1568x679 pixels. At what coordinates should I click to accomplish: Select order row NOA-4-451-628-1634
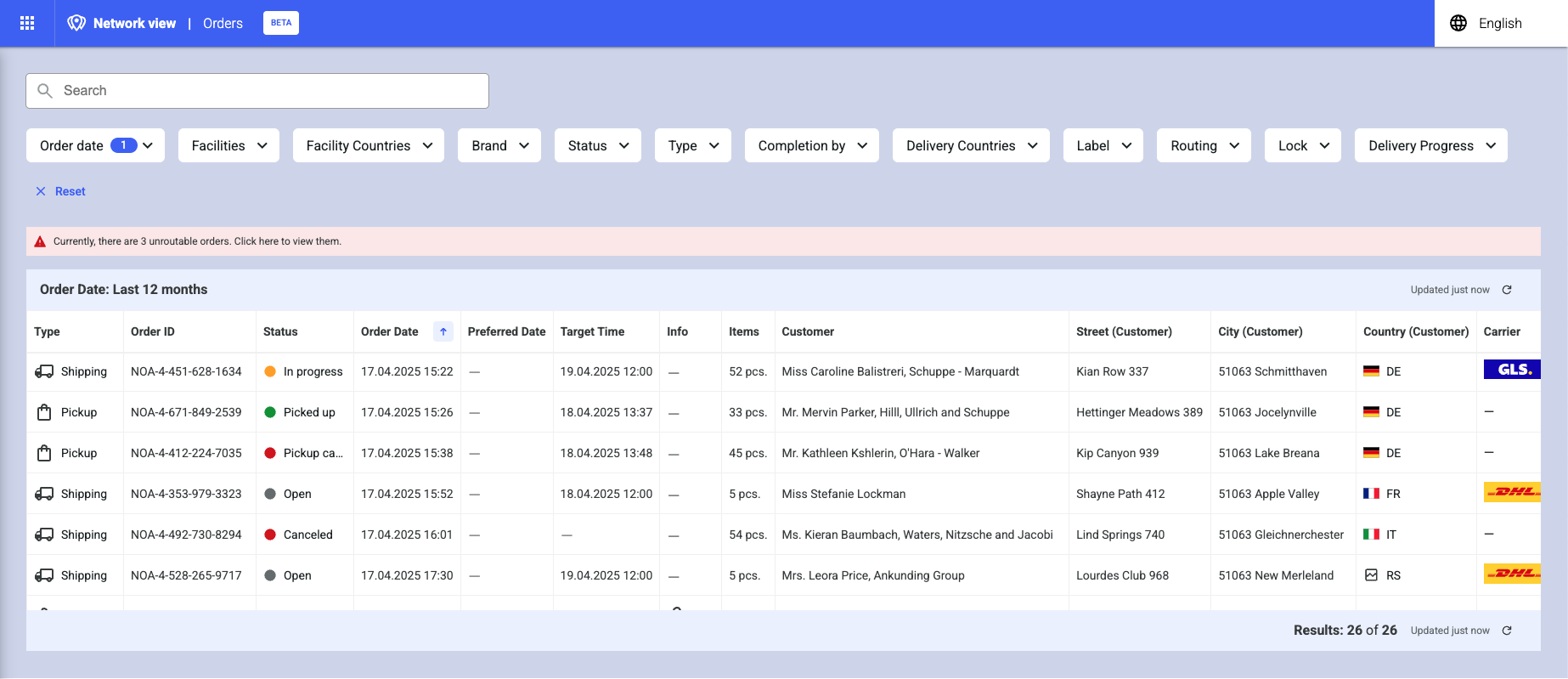point(186,371)
